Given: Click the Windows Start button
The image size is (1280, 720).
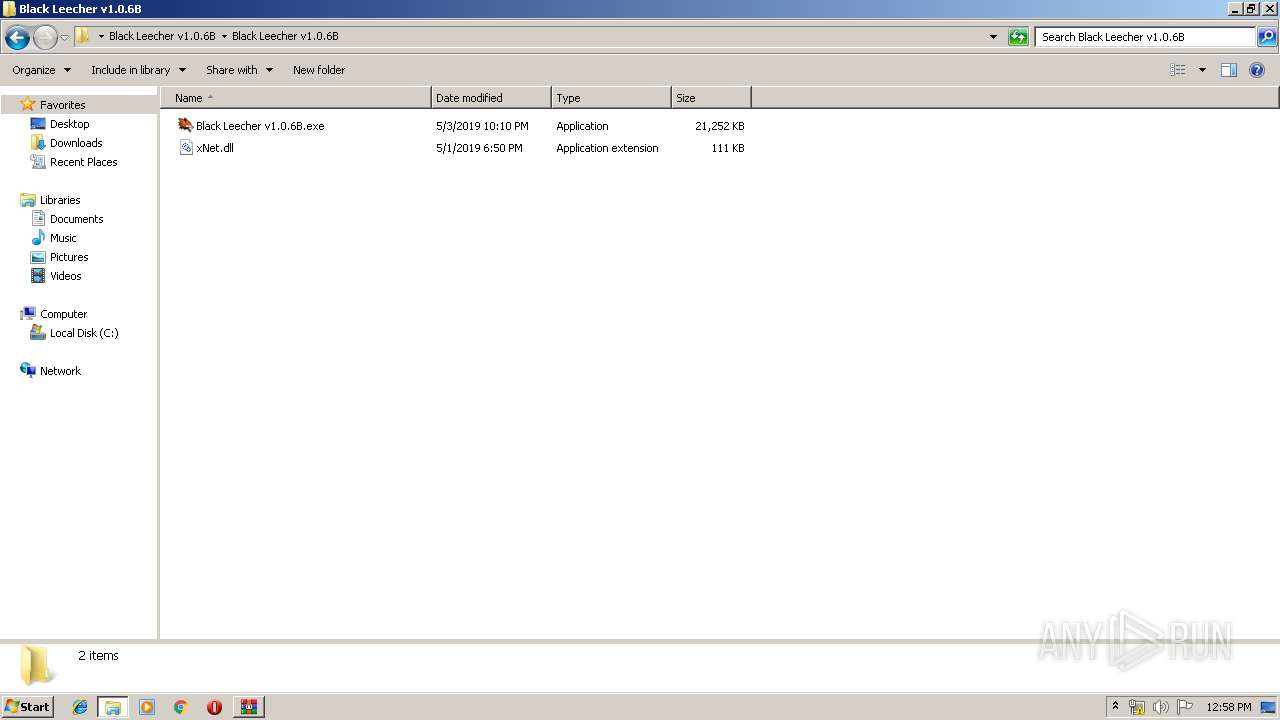Looking at the screenshot, I should tap(27, 706).
